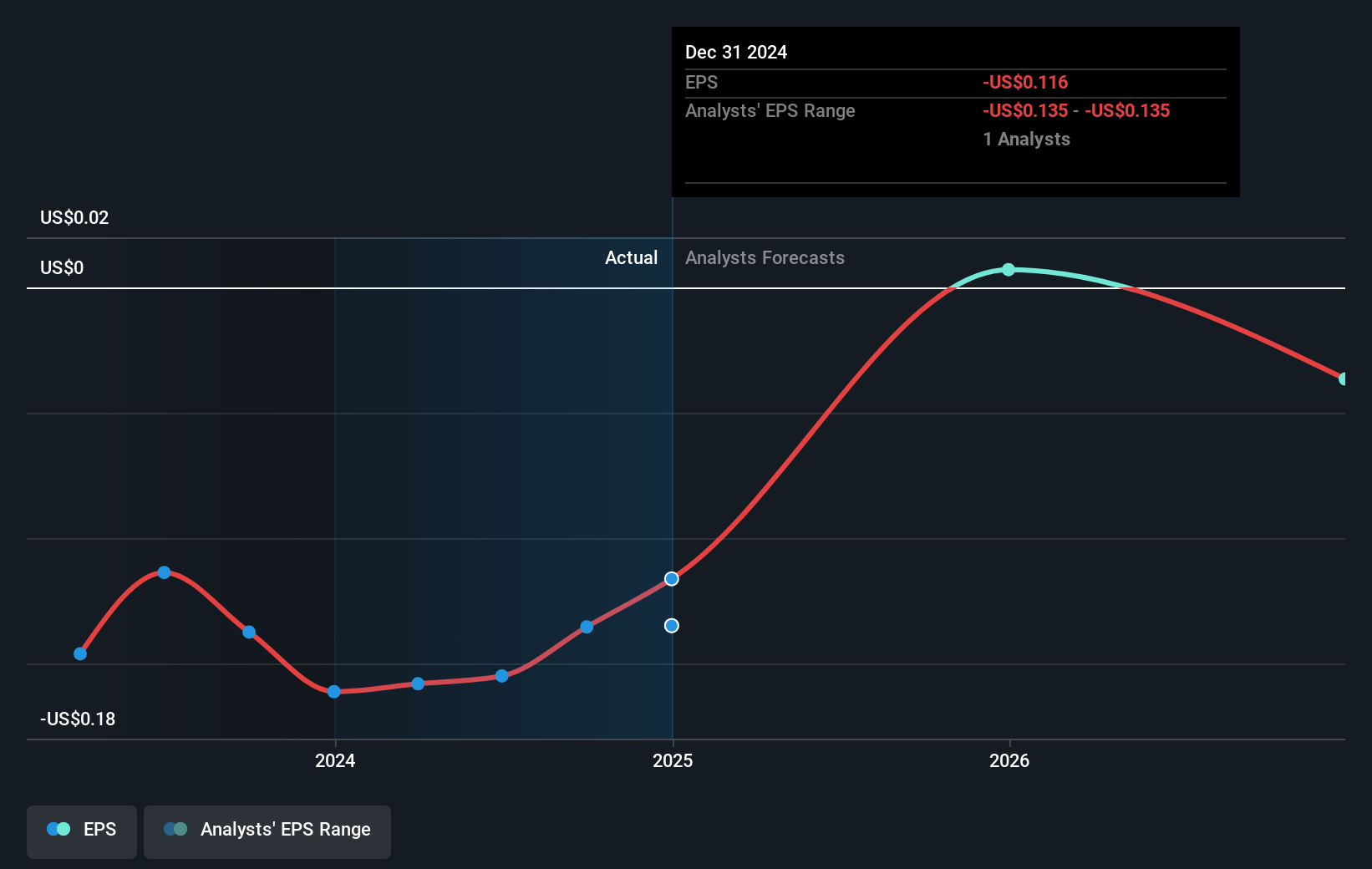Viewport: 1372px width, 869px height.
Task: Click the highlighted EPS point at 2025 boundary
Action: coord(672,579)
